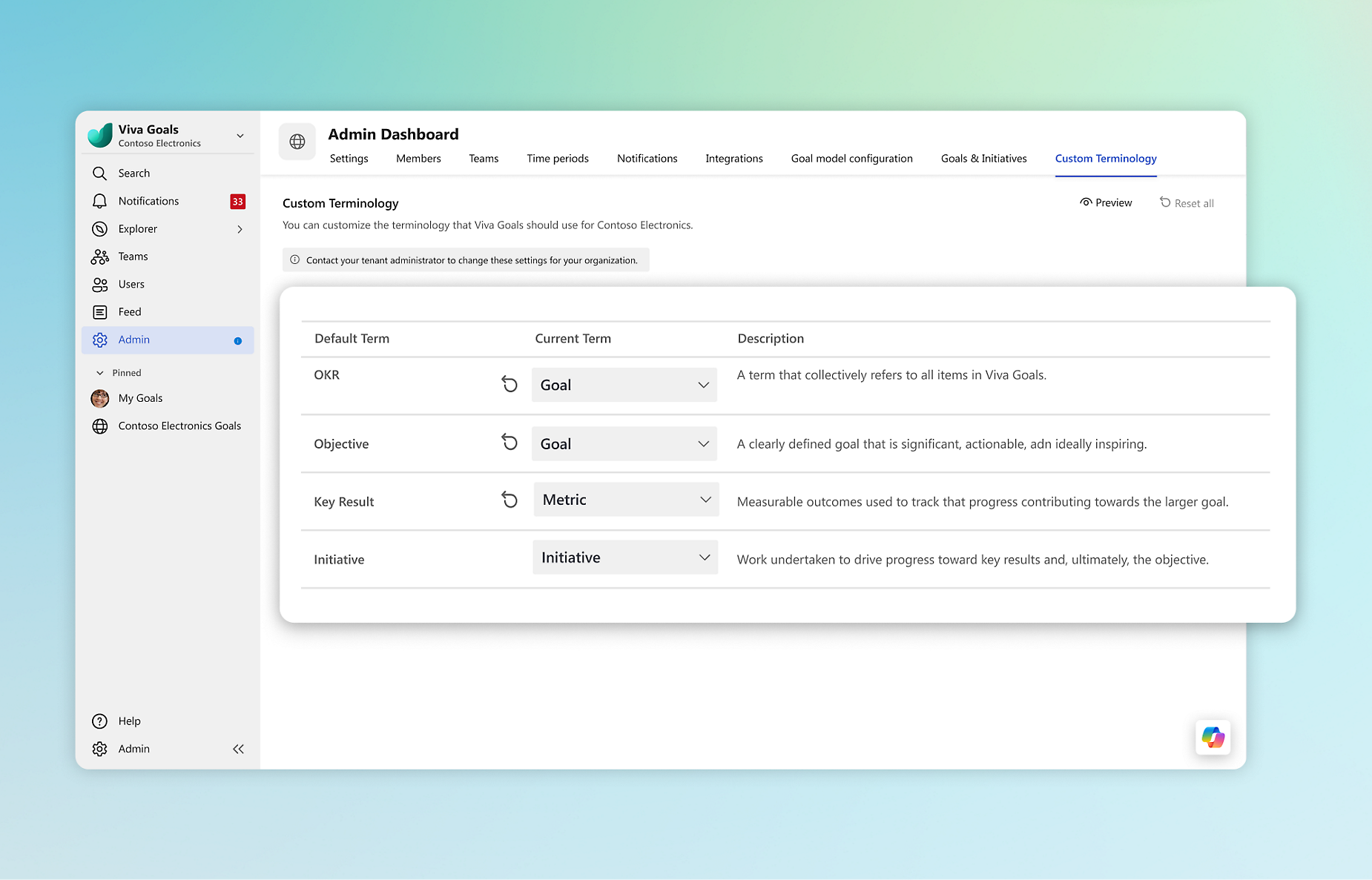The image size is (1372, 880).
Task: Open the Notifications admin tab
Action: 647,159
